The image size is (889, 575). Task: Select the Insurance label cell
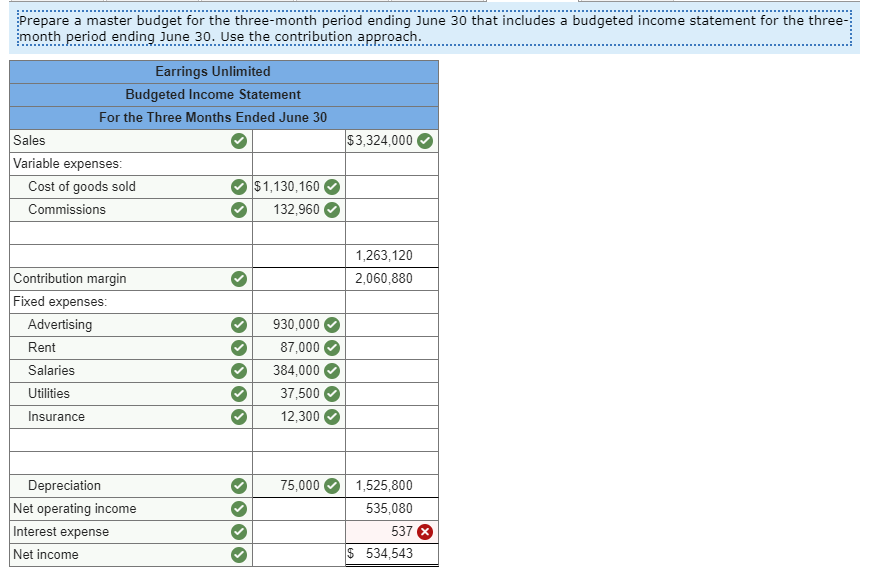[x=131, y=417]
